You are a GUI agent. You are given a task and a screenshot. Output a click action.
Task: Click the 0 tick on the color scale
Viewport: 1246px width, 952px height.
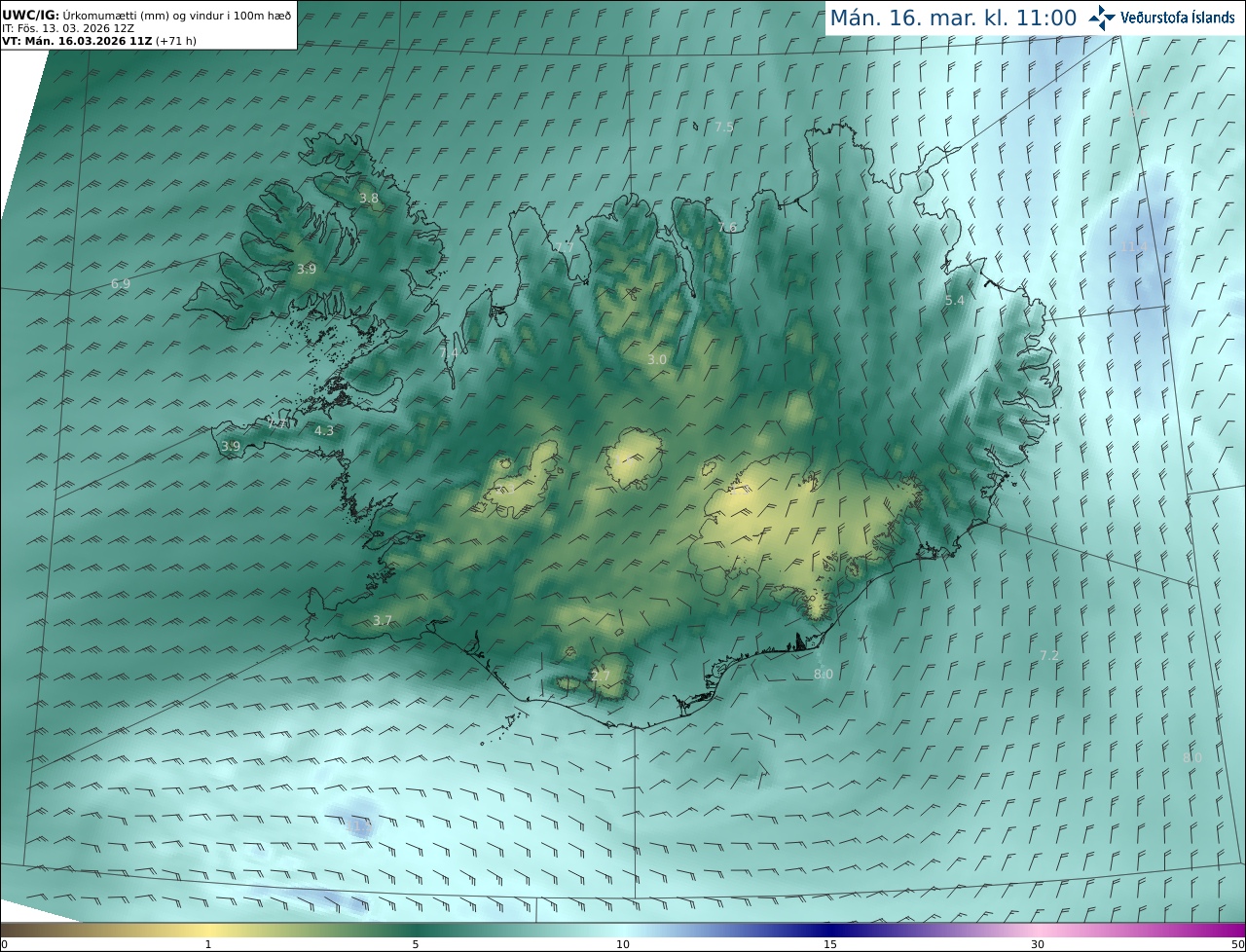[4, 944]
